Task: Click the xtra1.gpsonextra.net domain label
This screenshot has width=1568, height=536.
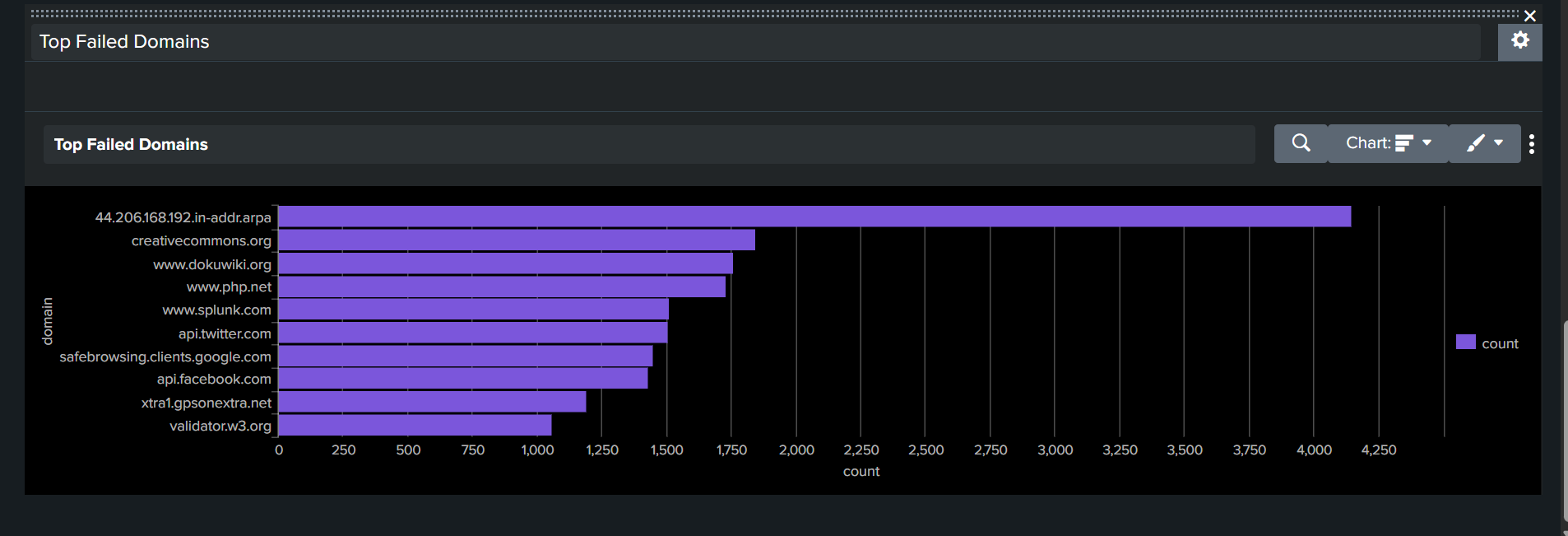Action: (x=206, y=403)
